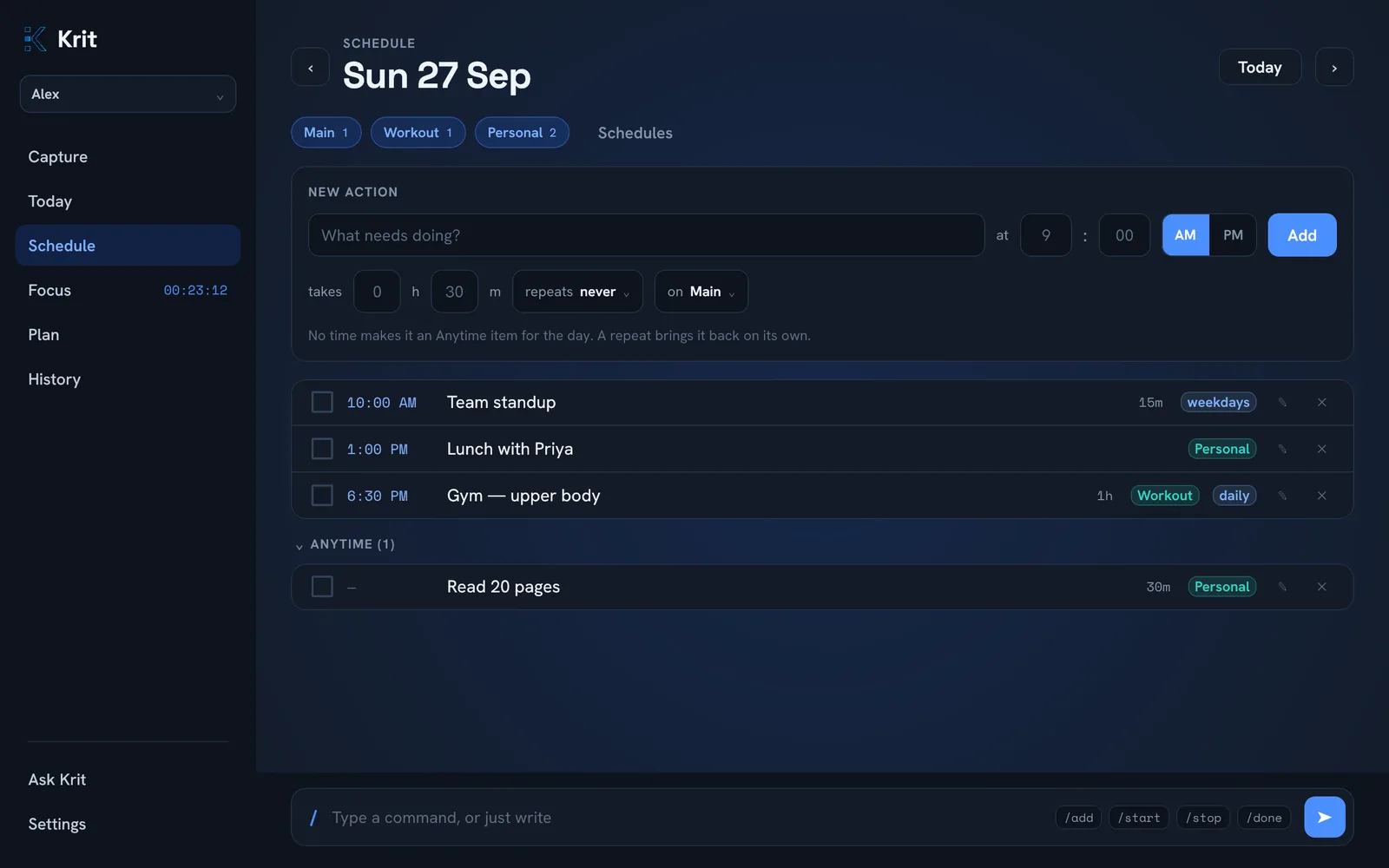Open History in sidebar
The width and height of the screenshot is (1389, 868).
coord(128,379)
